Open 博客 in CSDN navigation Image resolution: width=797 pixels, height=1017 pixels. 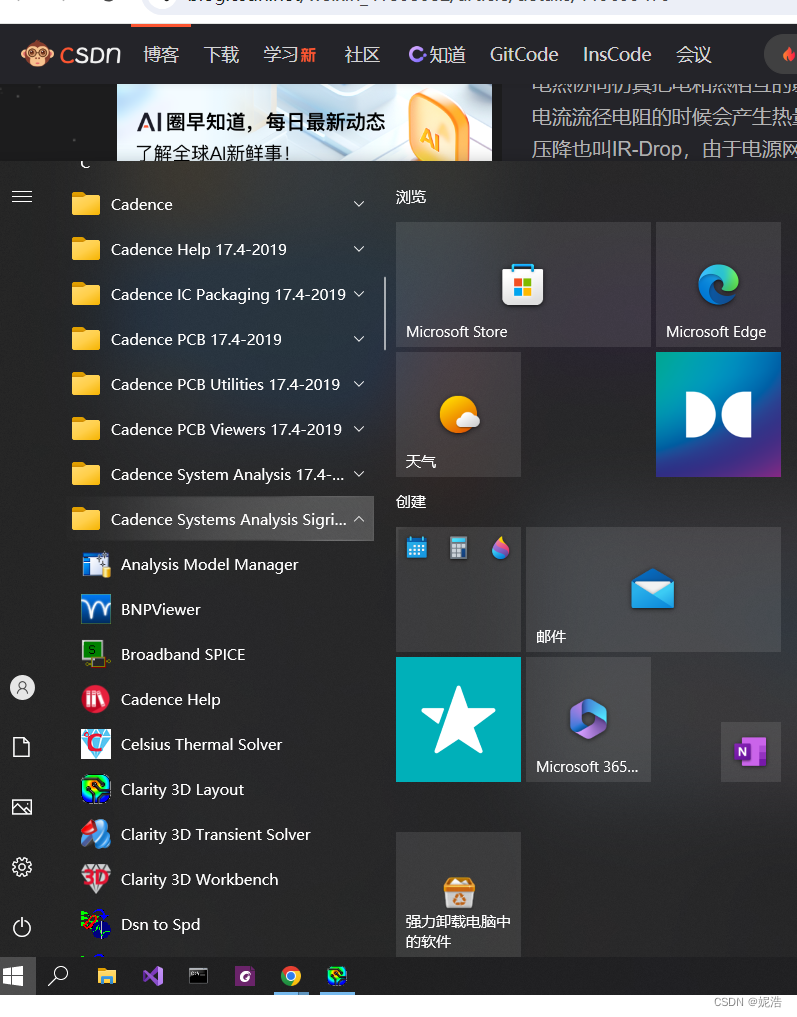161,54
